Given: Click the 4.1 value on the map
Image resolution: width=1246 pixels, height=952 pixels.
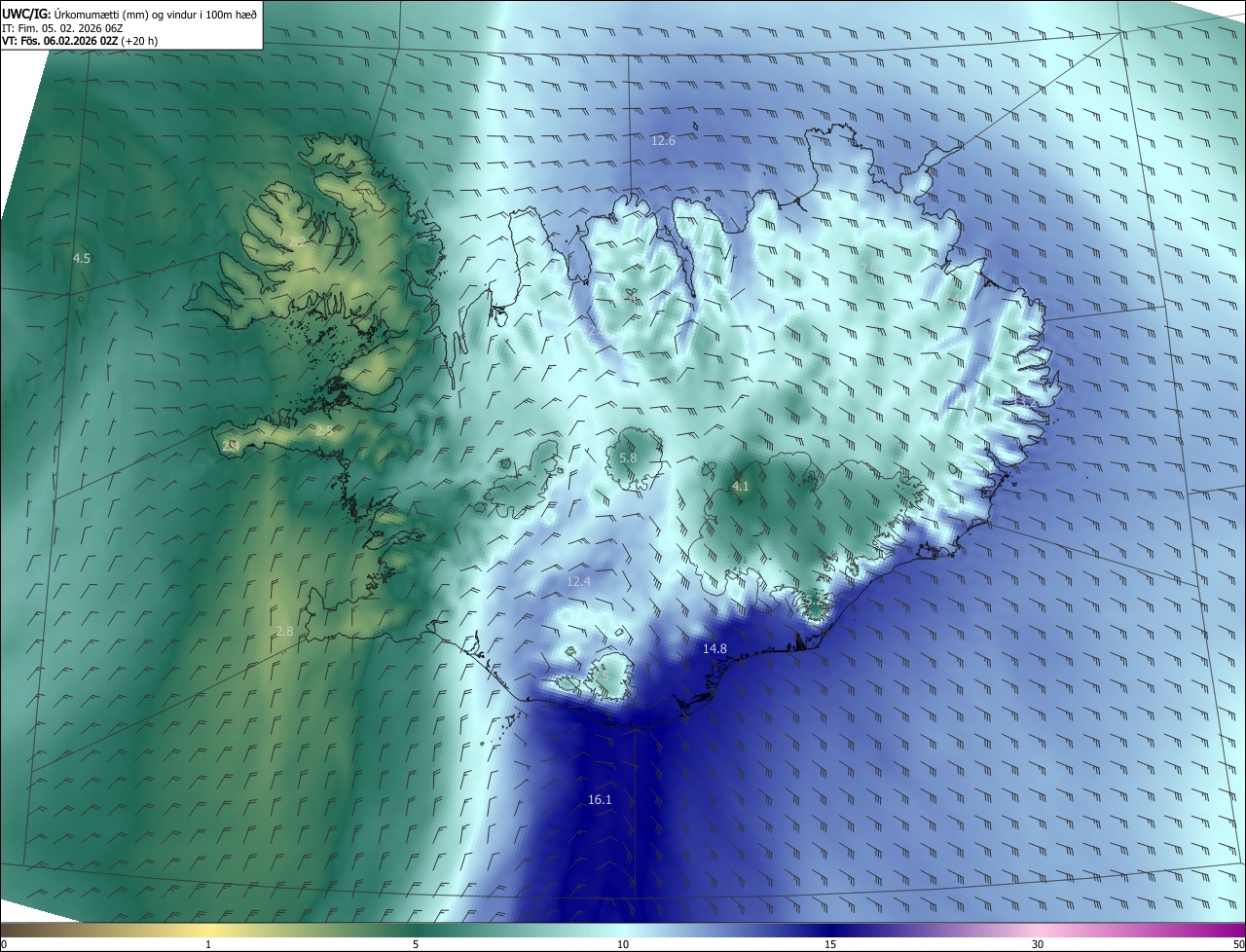Looking at the screenshot, I should (x=741, y=487).
